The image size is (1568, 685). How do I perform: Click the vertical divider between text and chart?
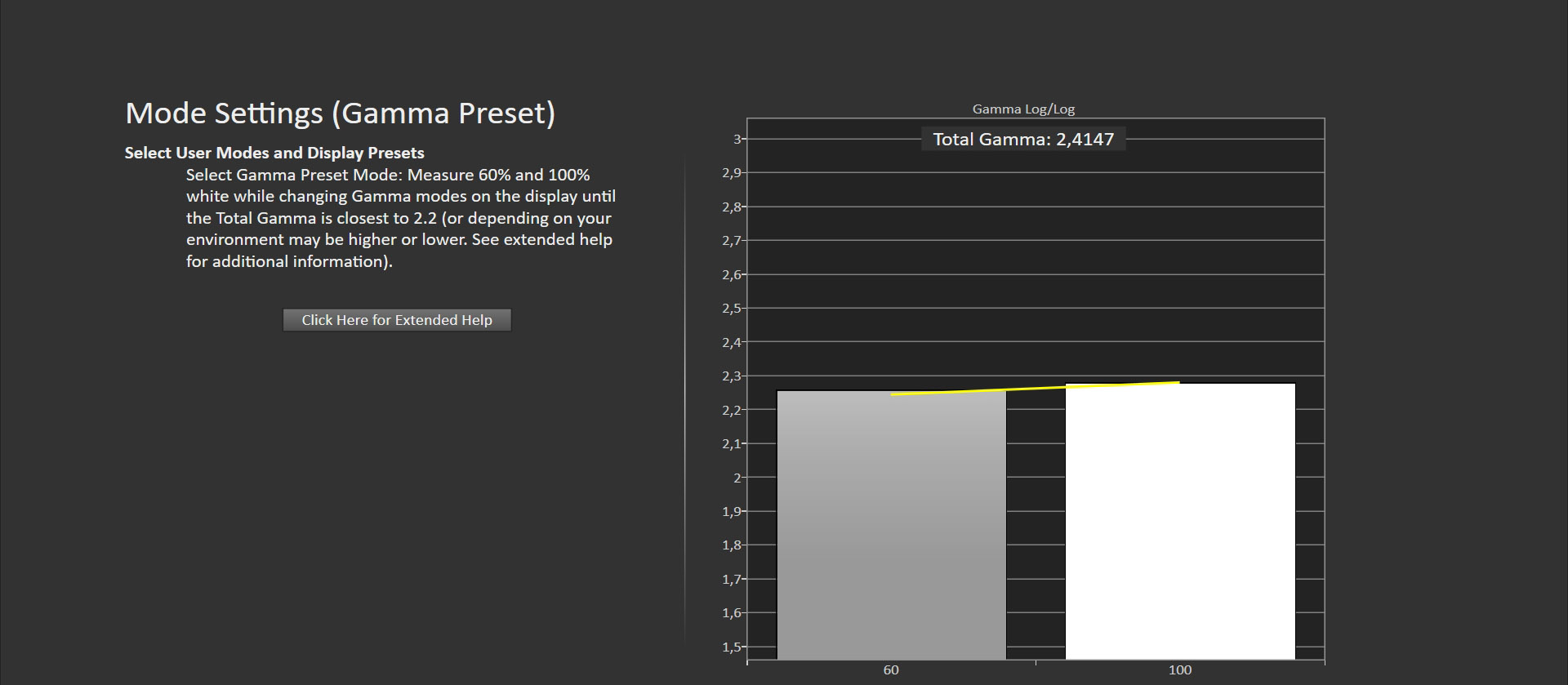684,400
